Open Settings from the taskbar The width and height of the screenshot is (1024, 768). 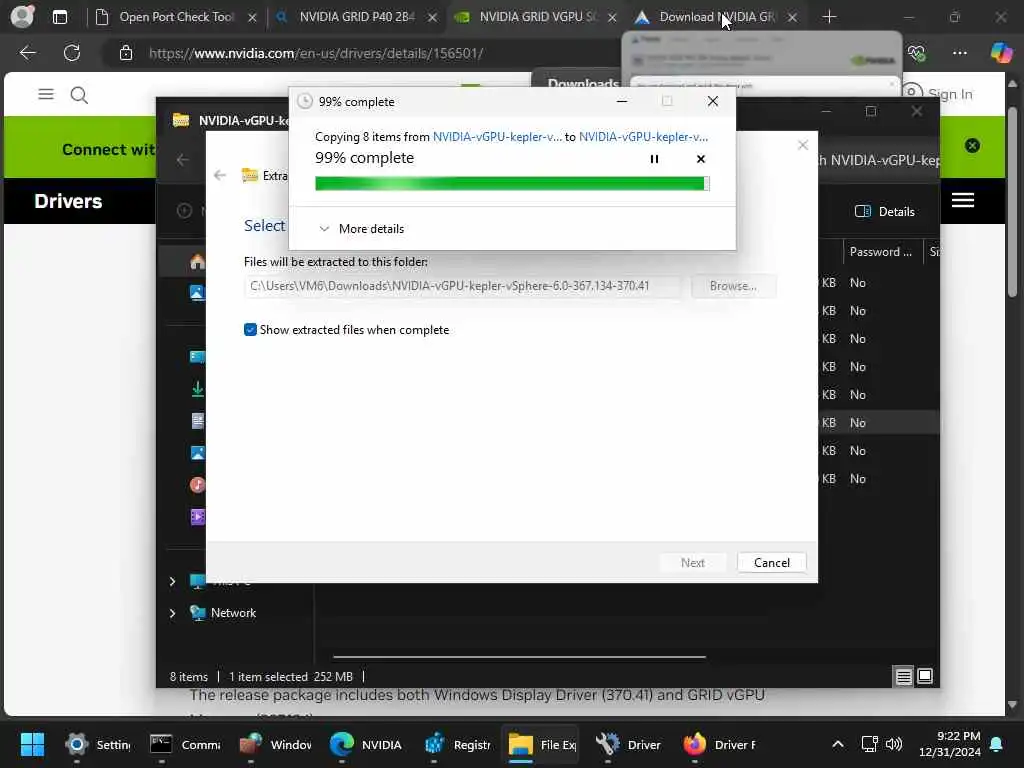(98, 744)
